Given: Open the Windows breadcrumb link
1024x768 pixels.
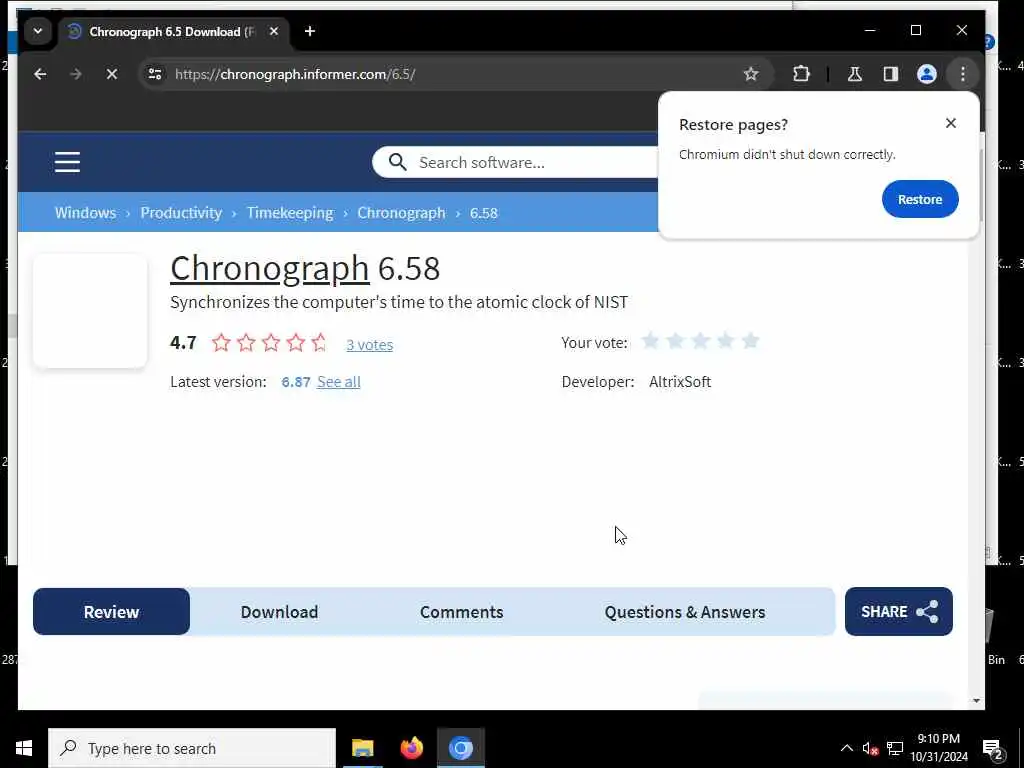Looking at the screenshot, I should point(86,213).
